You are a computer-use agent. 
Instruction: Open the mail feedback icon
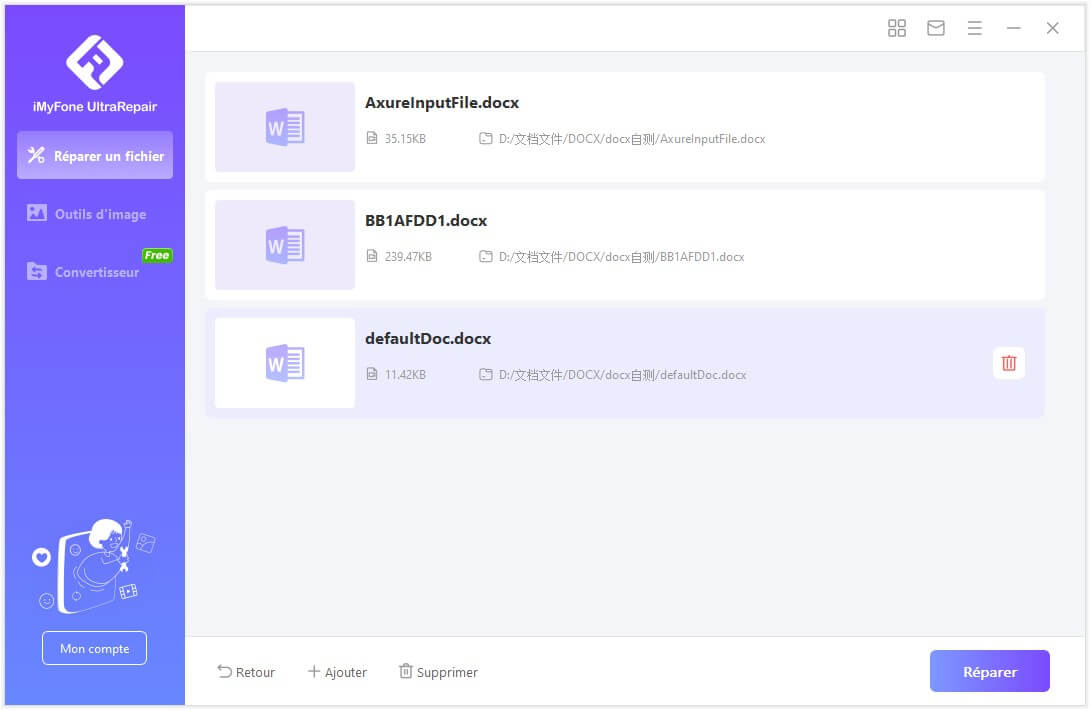point(936,28)
